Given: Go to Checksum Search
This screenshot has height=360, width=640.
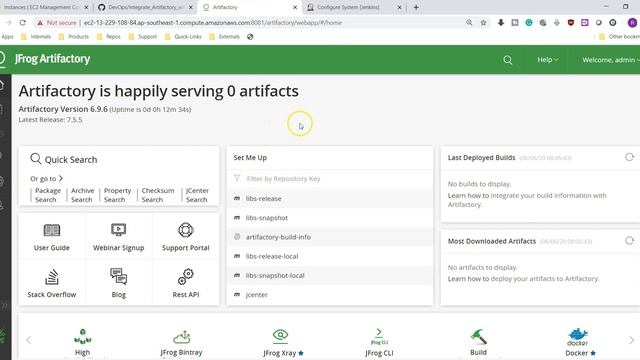Looking at the screenshot, I should 158,195.
